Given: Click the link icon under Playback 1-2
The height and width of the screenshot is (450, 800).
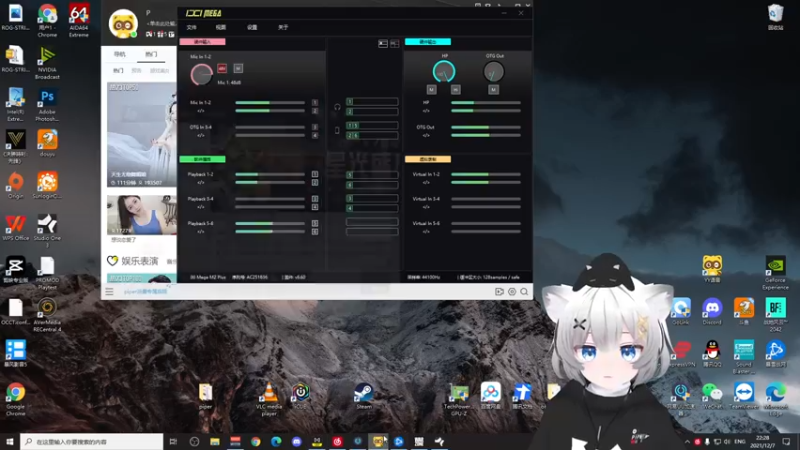Looking at the screenshot, I should 201,182.
